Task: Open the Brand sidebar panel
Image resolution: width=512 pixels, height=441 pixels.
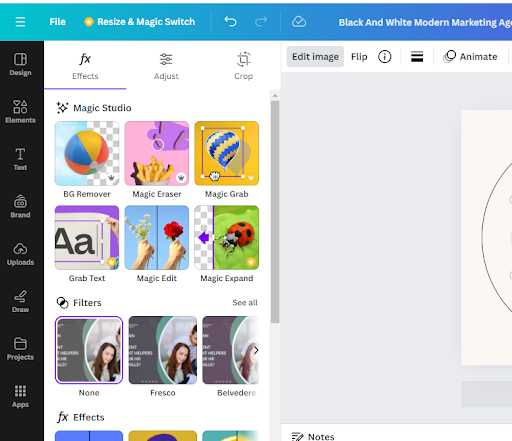Action: pos(20,206)
